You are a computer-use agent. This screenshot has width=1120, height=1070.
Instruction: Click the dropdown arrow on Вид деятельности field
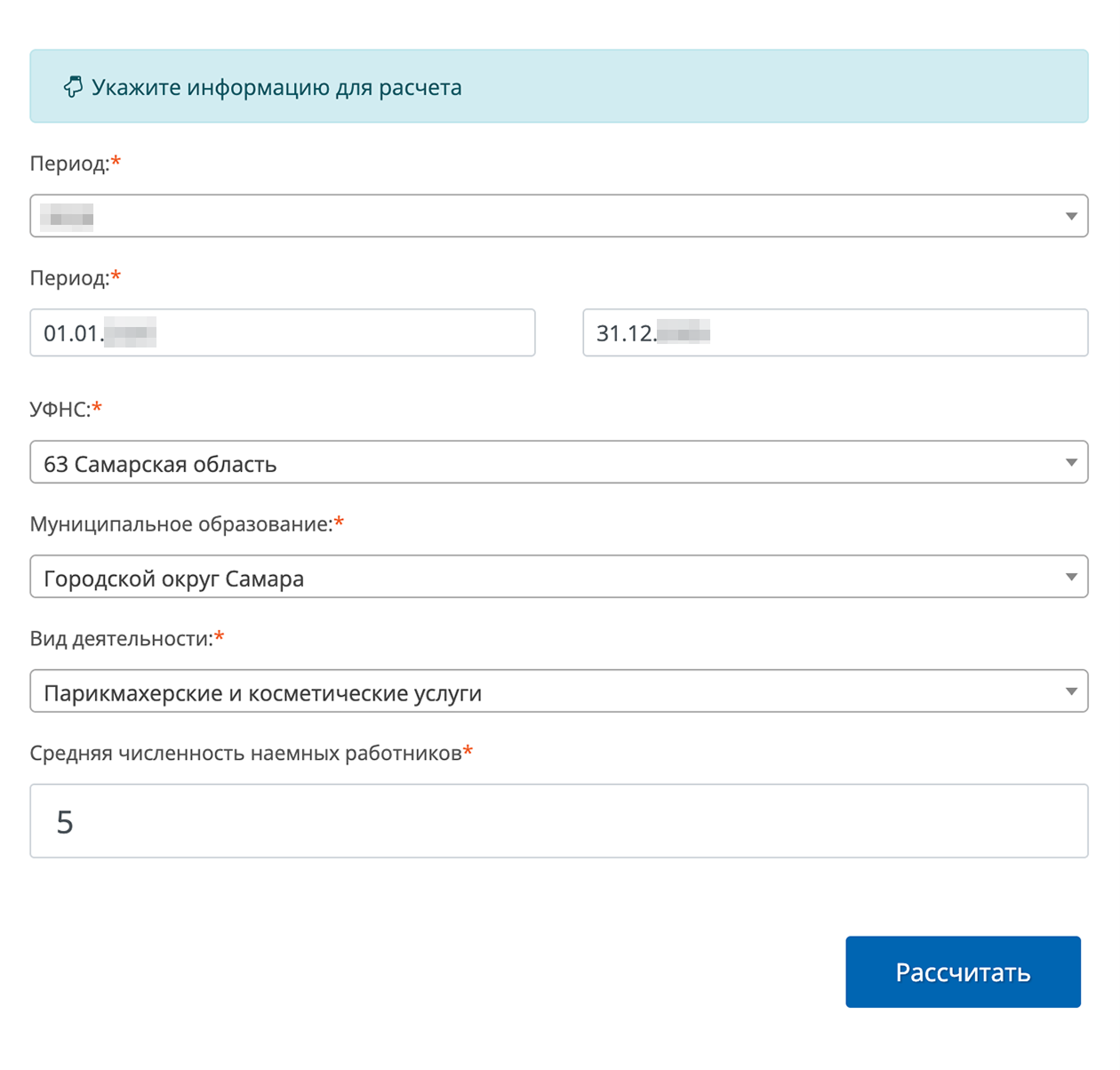pyautogui.click(x=1071, y=691)
